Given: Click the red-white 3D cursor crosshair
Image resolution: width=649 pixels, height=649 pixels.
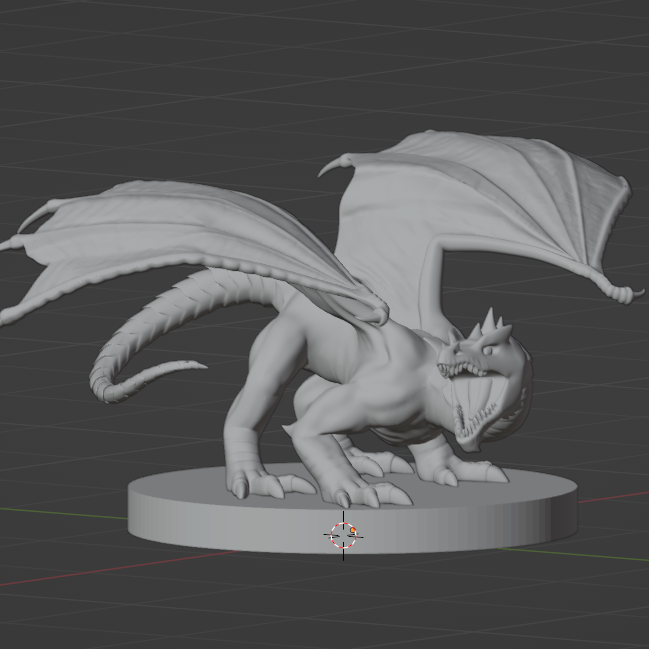Looking at the screenshot, I should tap(343, 536).
